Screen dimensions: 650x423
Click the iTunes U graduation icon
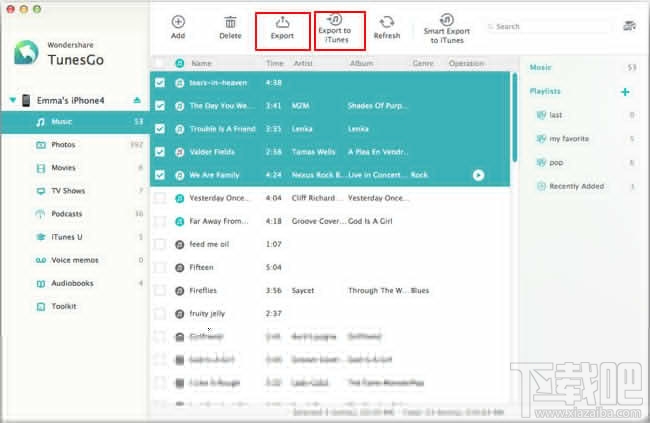coord(41,237)
